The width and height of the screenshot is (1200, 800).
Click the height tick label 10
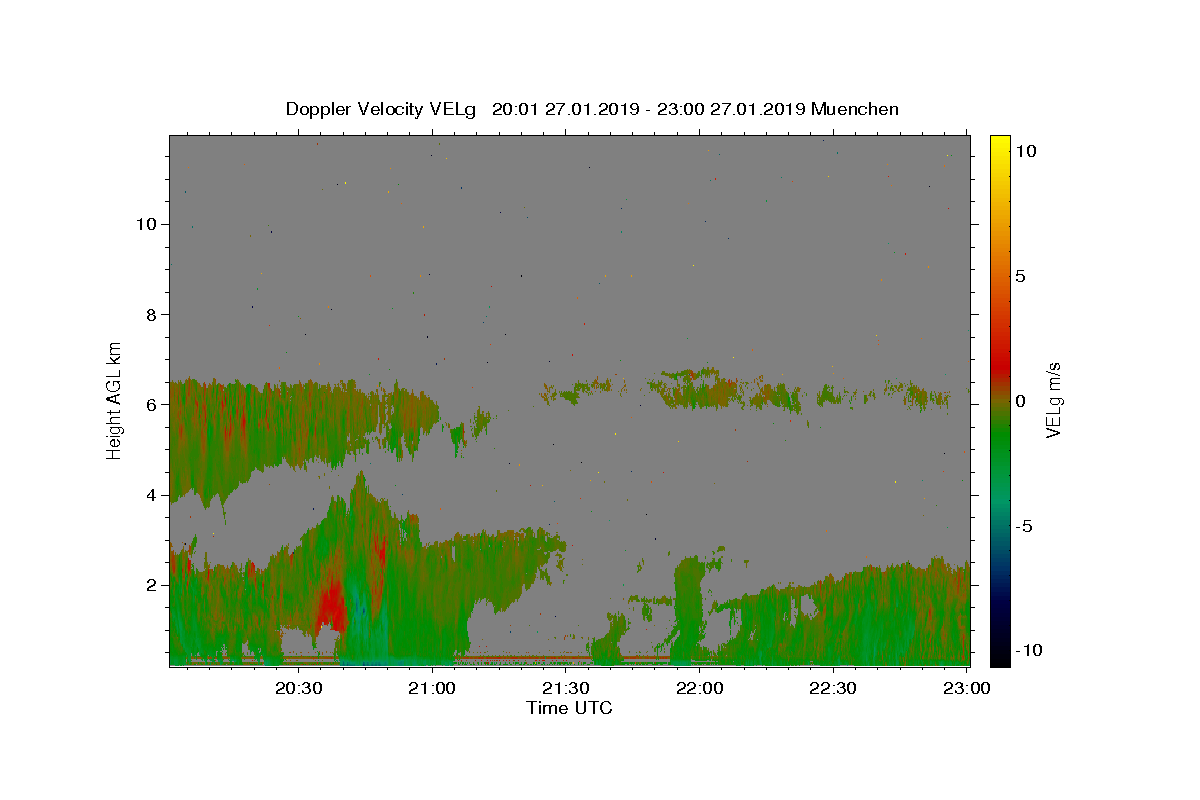pos(146,224)
